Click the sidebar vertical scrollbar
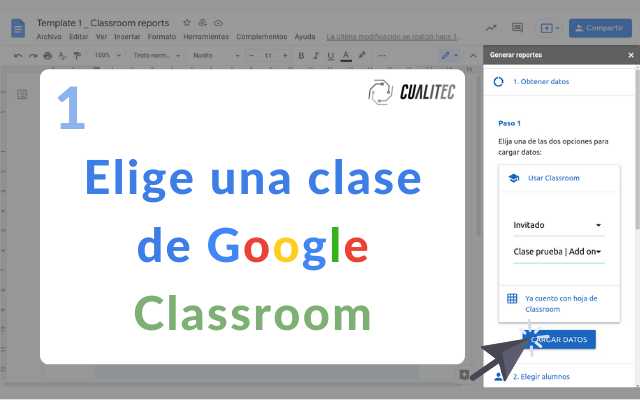The image size is (640, 400). (638, 149)
